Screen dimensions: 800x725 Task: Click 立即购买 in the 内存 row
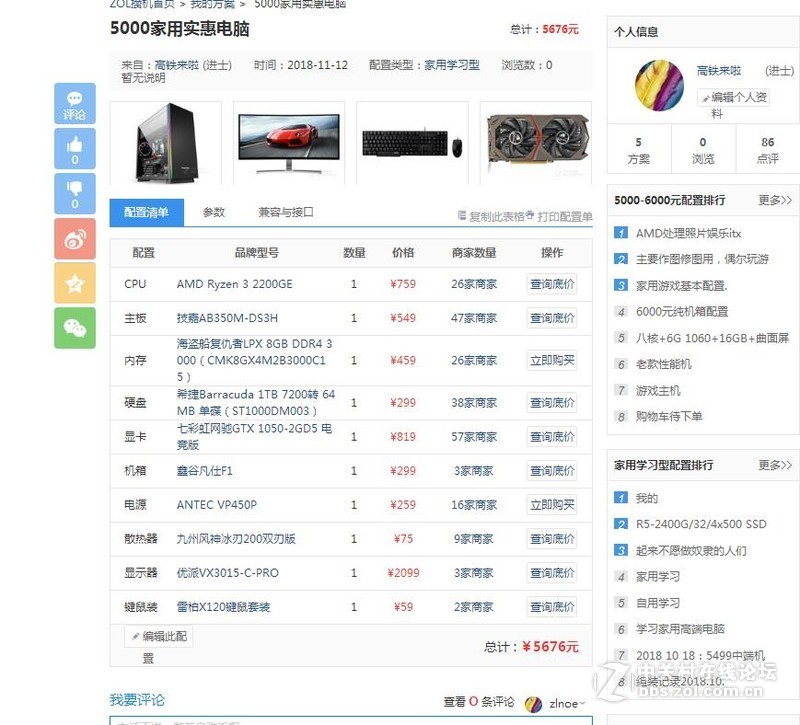[552, 361]
